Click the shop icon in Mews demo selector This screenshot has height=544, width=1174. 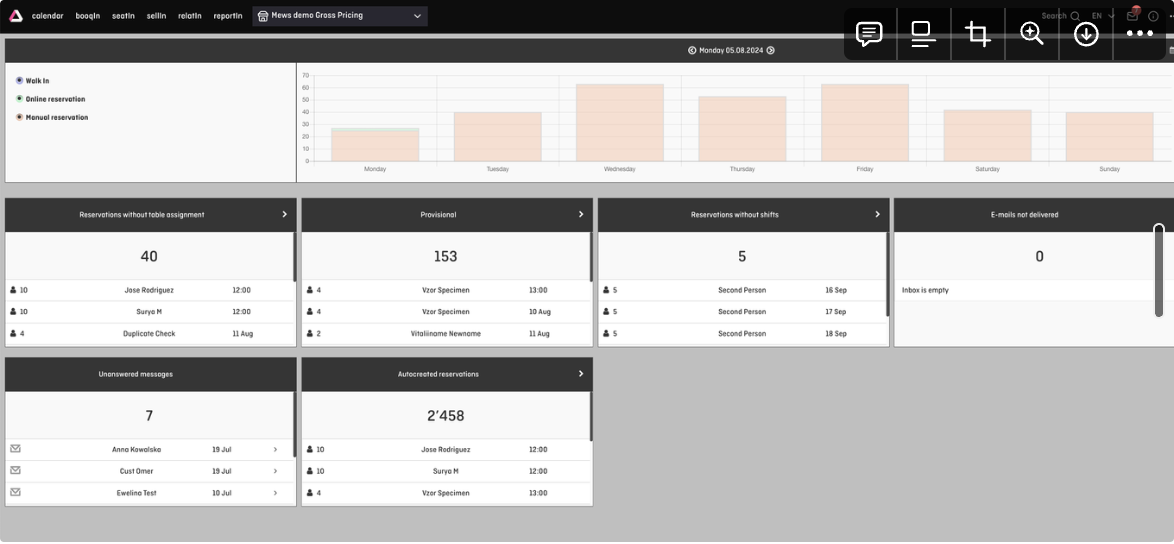(x=263, y=16)
